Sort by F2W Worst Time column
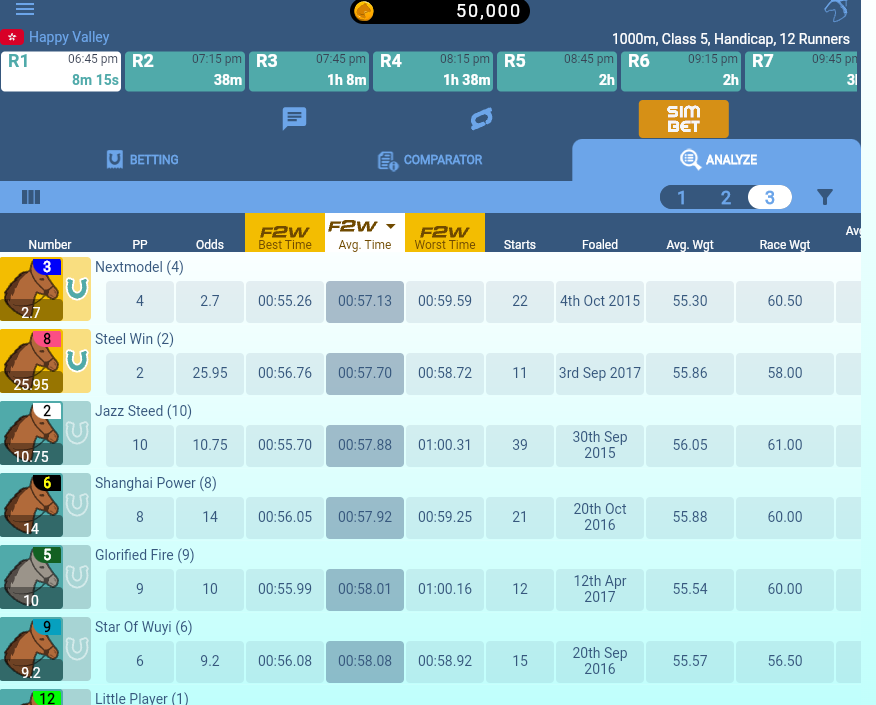This screenshot has height=705, width=876. point(445,233)
